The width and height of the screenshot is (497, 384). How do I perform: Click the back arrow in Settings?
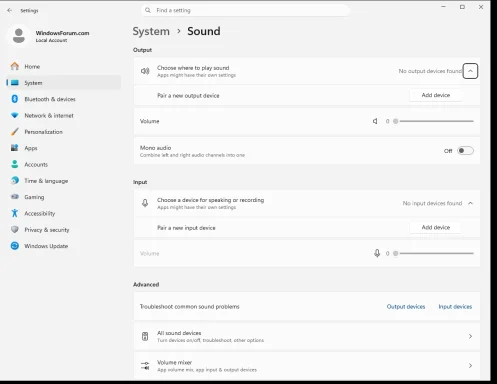point(9,10)
